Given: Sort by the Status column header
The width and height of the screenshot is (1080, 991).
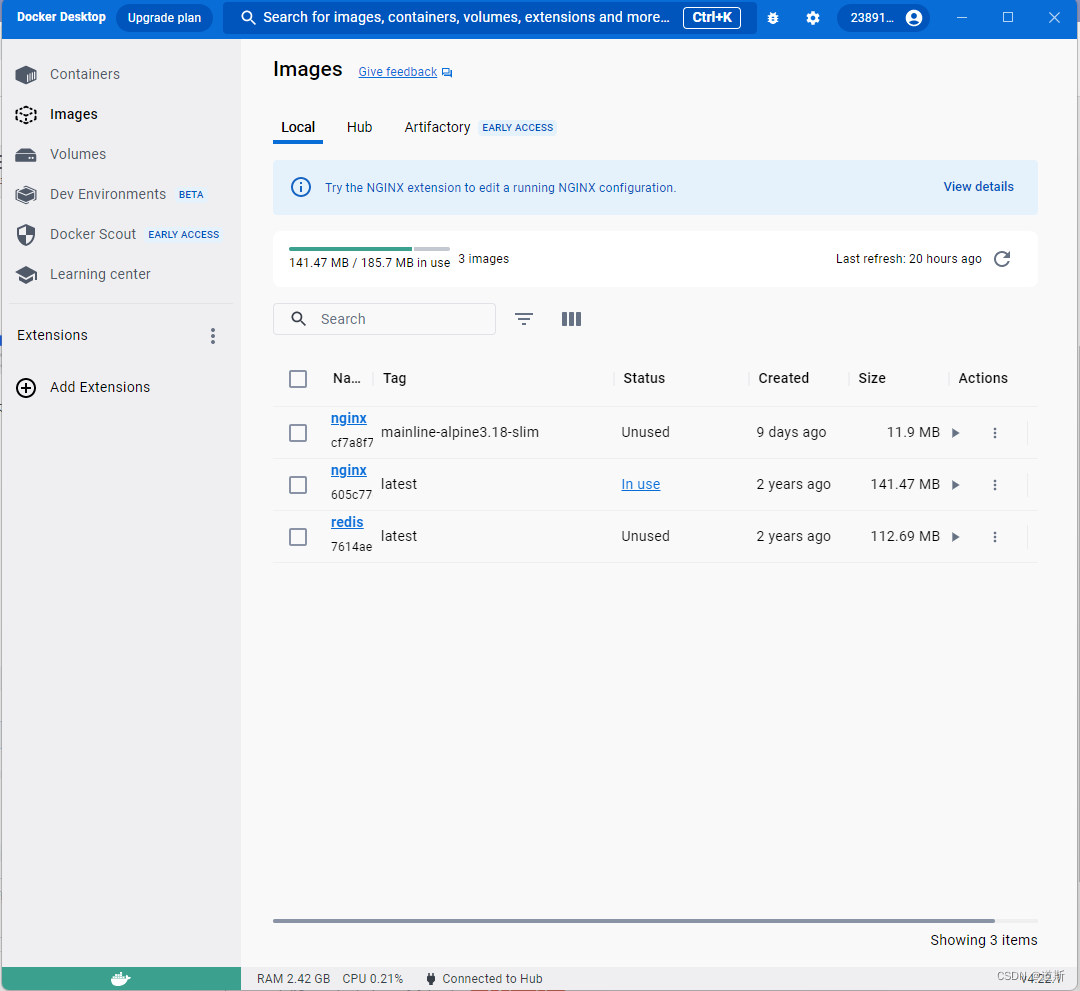Looking at the screenshot, I should [644, 378].
